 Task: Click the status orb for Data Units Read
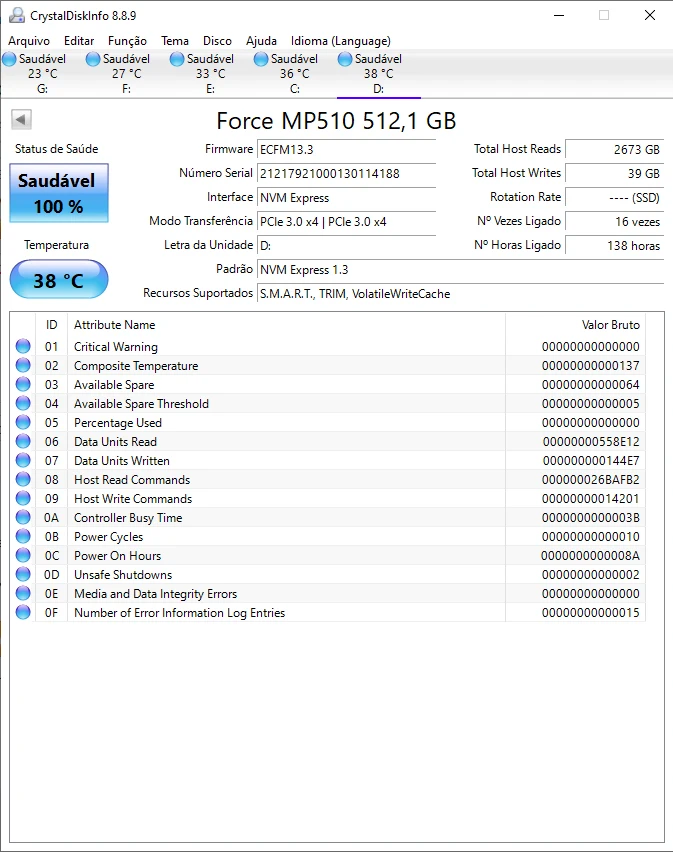click(x=23, y=441)
